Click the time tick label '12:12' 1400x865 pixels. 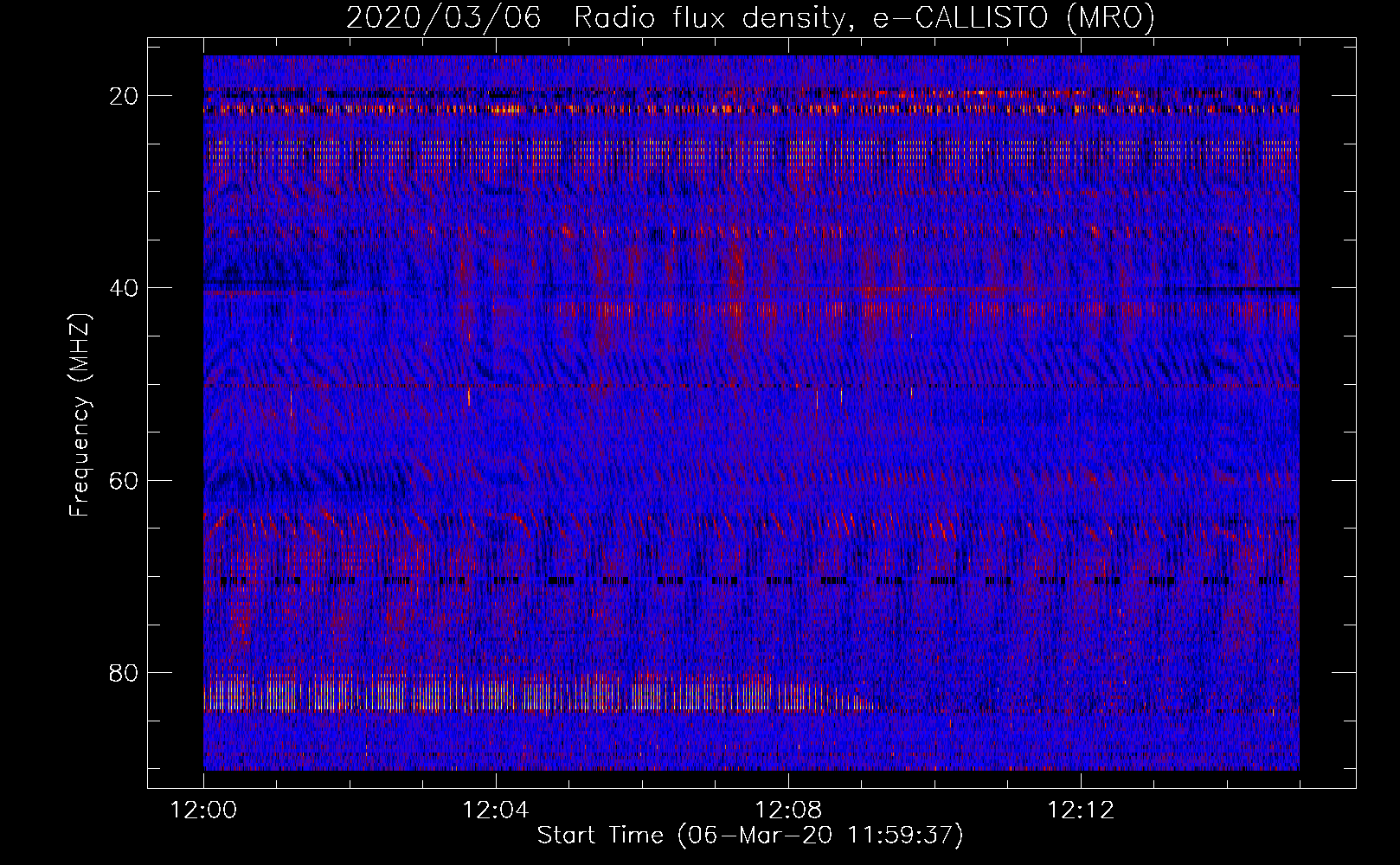(1081, 811)
